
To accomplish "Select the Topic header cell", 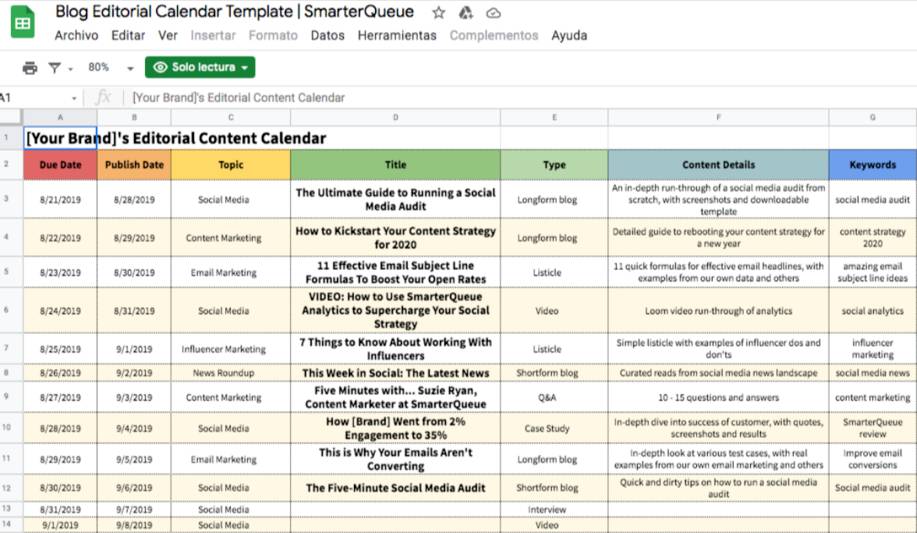I will (x=230, y=165).
